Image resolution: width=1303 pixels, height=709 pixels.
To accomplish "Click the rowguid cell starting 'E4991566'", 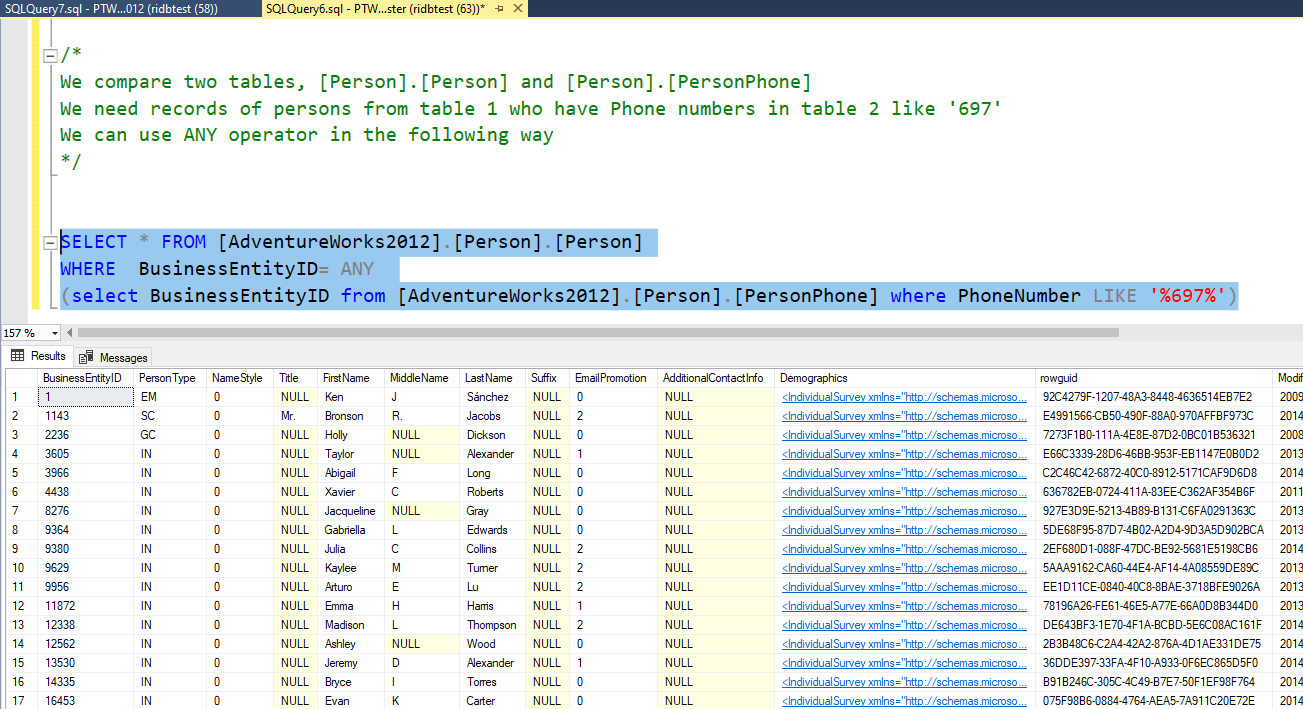I will [x=1155, y=416].
